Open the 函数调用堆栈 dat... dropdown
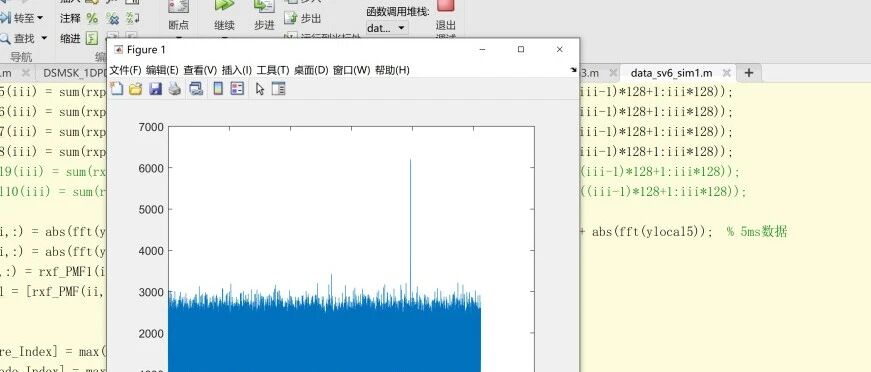The width and height of the screenshot is (871, 372). pyautogui.click(x=387, y=28)
